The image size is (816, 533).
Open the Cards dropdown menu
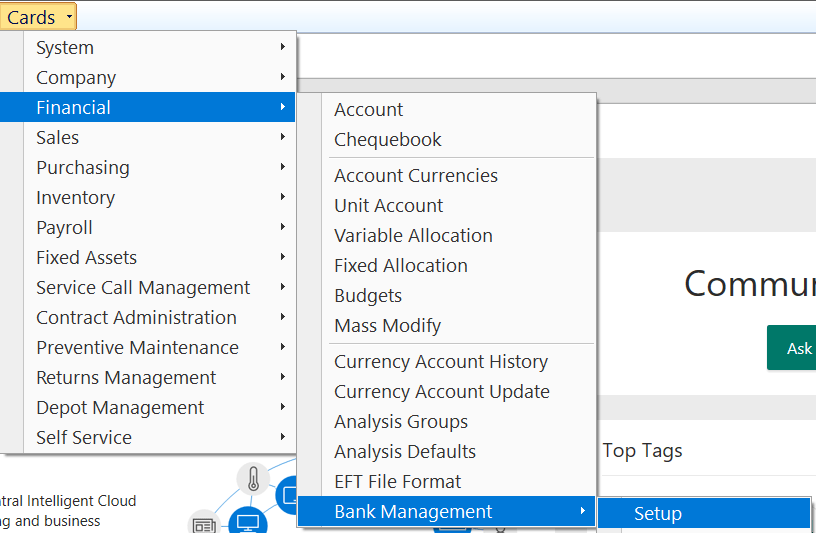click(x=38, y=17)
